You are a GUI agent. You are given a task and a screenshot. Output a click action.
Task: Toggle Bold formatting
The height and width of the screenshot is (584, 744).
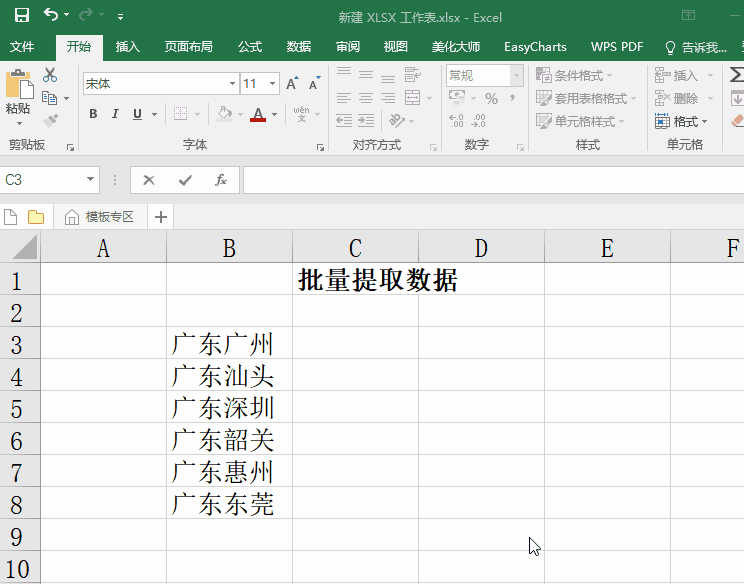pyautogui.click(x=93, y=114)
